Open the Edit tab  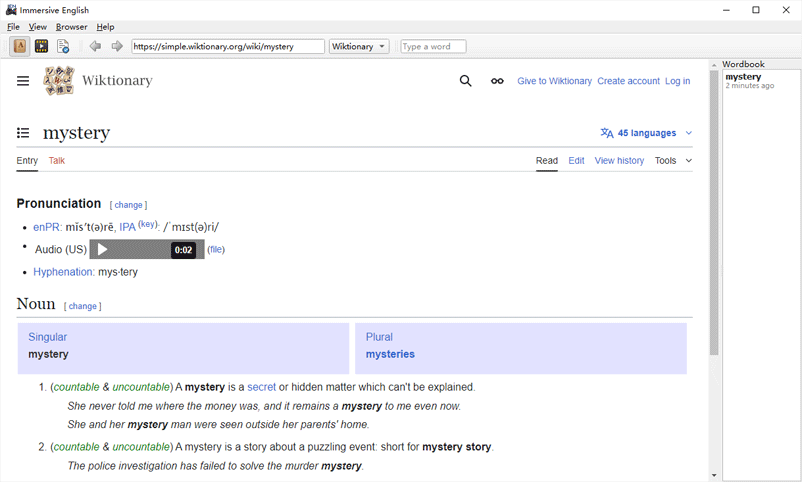click(x=576, y=161)
